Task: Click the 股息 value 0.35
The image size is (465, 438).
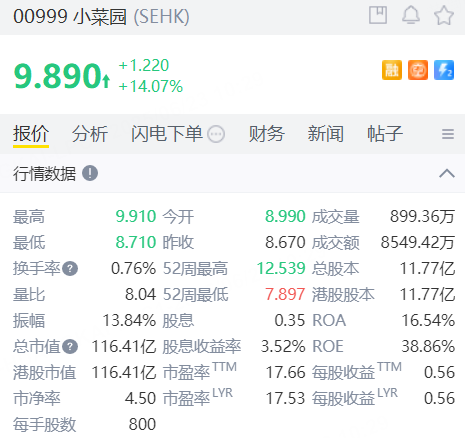Action: pos(290,320)
